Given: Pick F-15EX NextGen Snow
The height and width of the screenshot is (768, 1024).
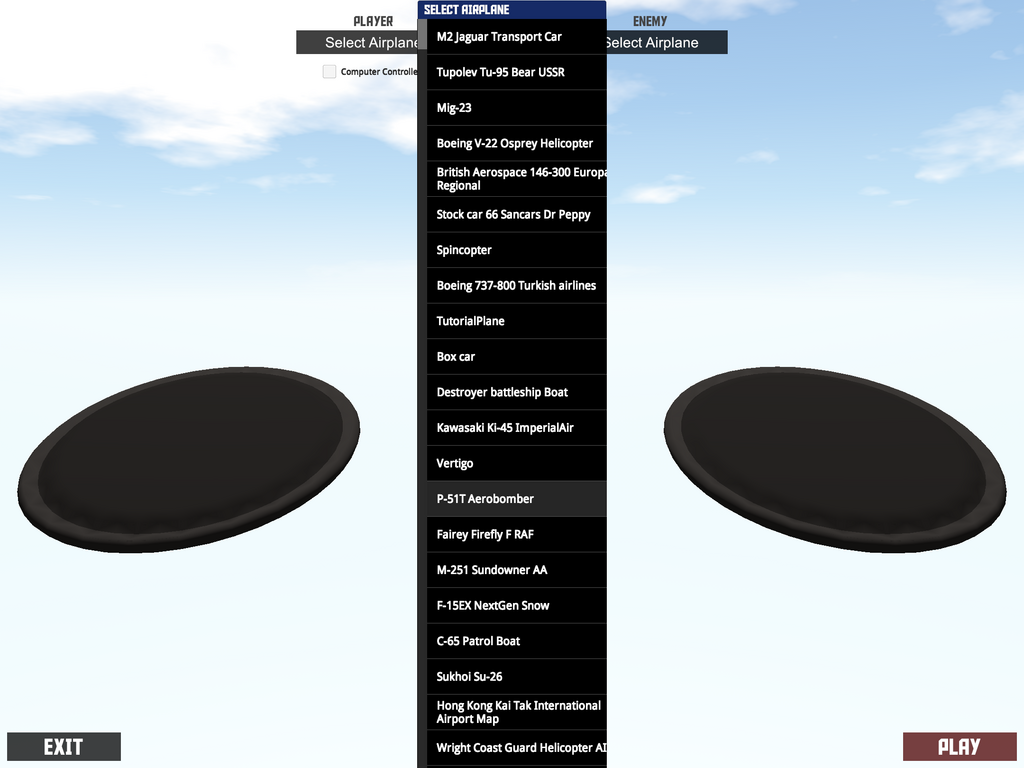Looking at the screenshot, I should [517, 606].
